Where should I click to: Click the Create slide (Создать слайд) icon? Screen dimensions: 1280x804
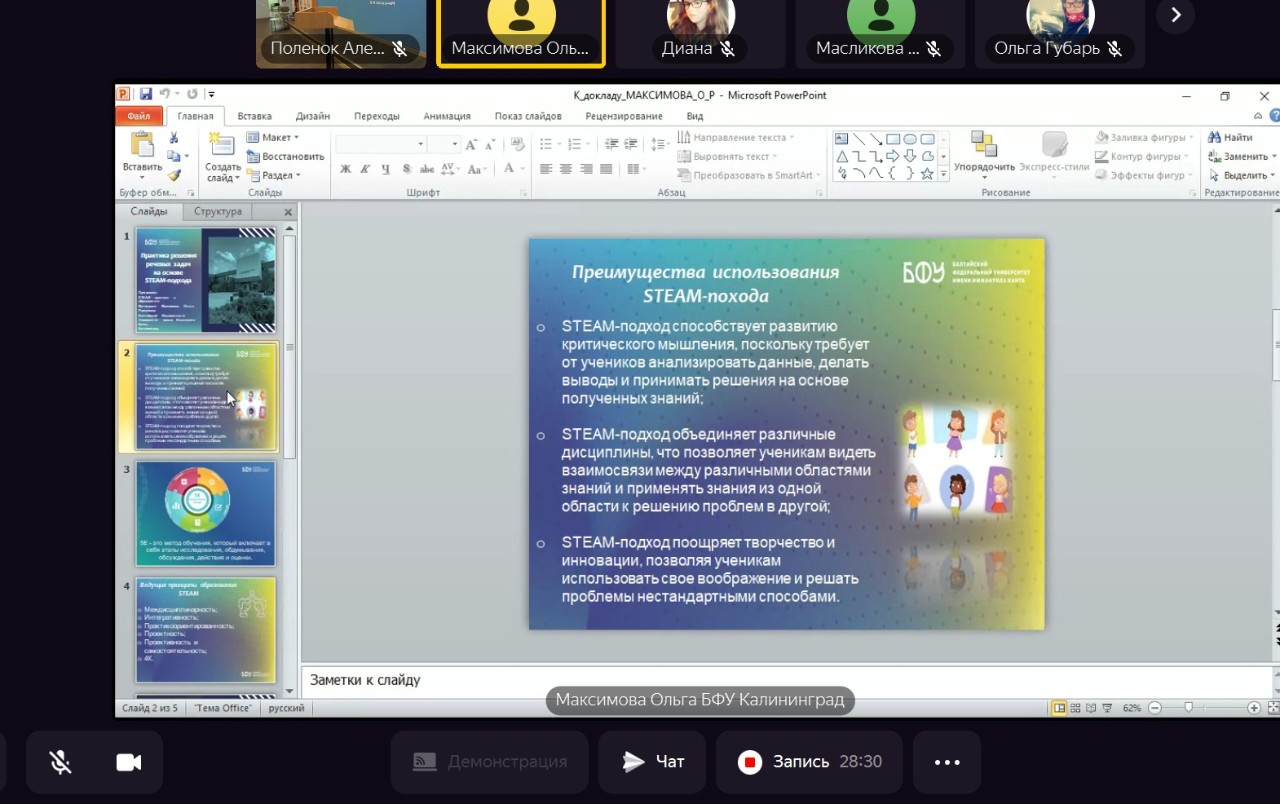222,146
